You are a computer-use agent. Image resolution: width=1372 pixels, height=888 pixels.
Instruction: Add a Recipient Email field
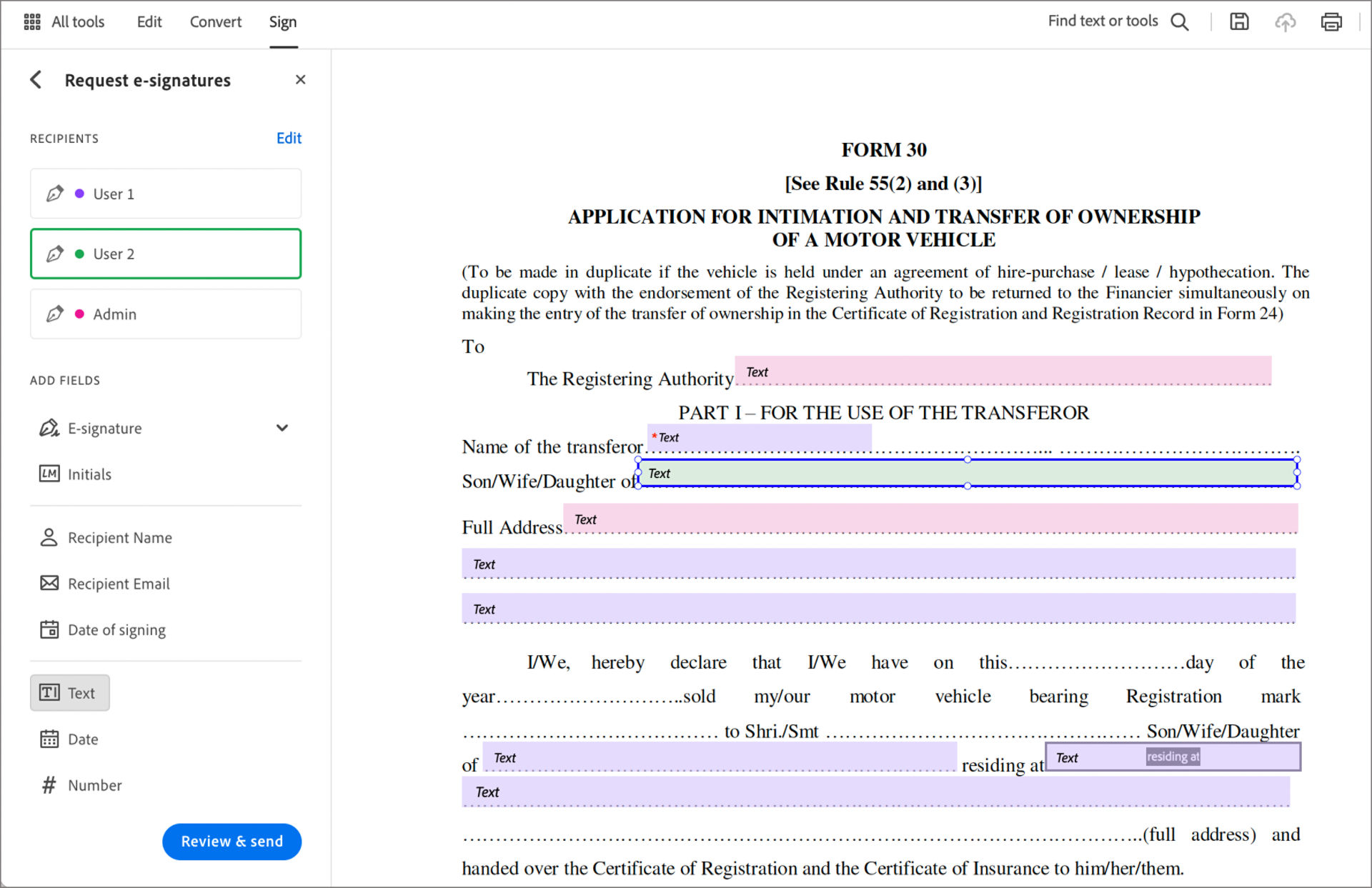119,584
